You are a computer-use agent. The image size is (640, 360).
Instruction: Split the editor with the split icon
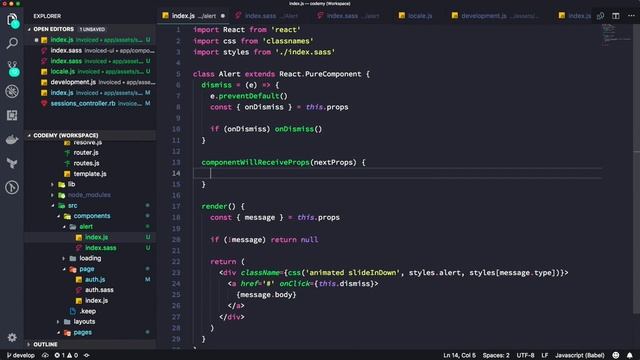(616, 16)
